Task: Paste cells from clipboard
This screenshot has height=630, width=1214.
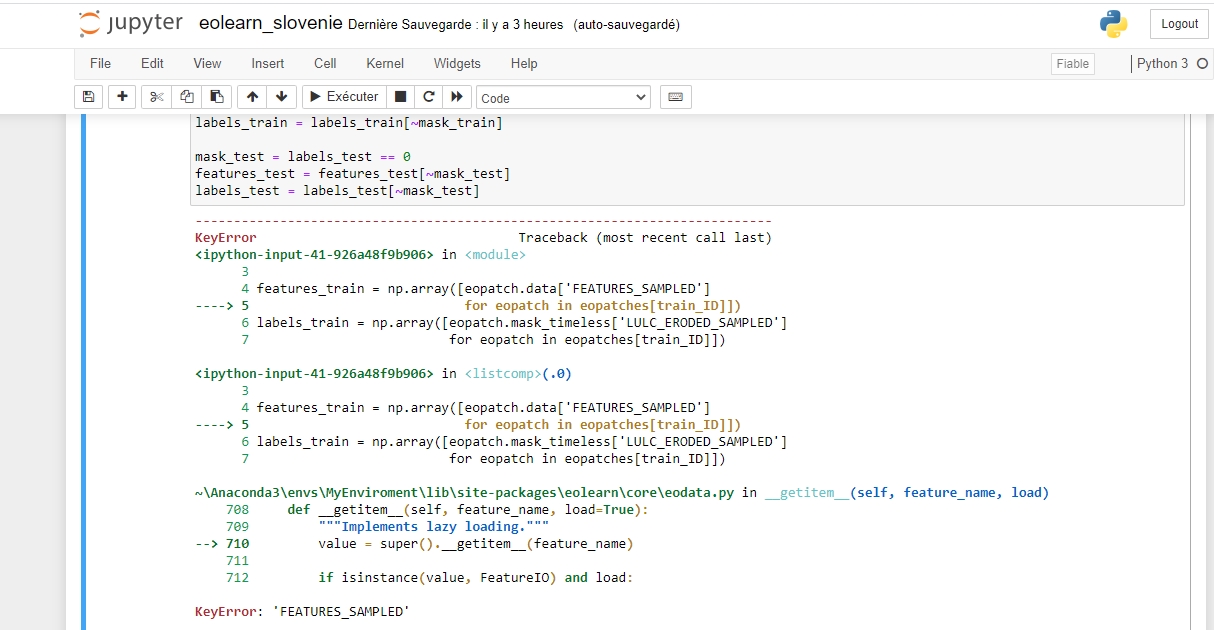Action: [216, 96]
